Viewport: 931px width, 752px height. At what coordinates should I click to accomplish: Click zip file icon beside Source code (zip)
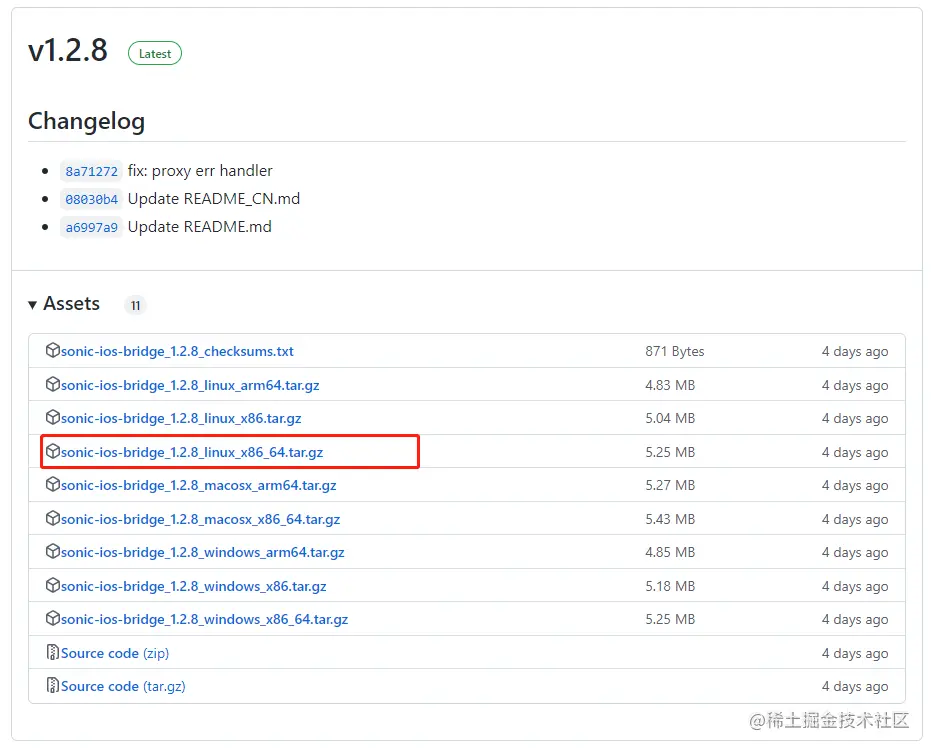53,652
